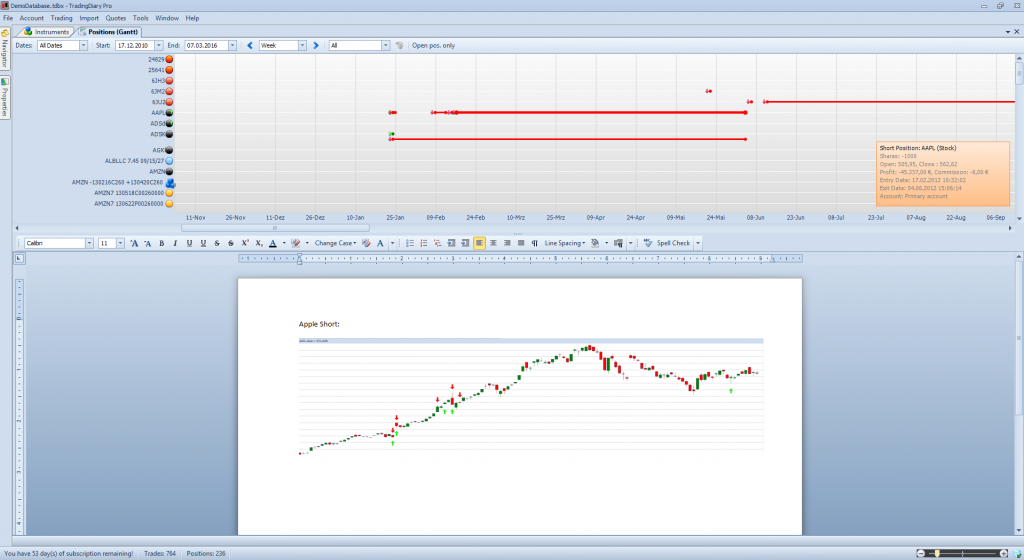
Task: Insert a bulleted list
Action: click(x=409, y=243)
